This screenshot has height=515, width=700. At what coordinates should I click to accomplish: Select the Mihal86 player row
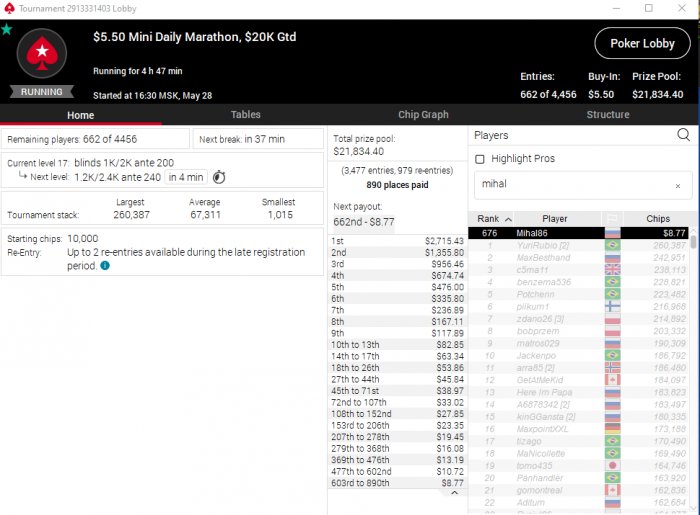(x=579, y=233)
